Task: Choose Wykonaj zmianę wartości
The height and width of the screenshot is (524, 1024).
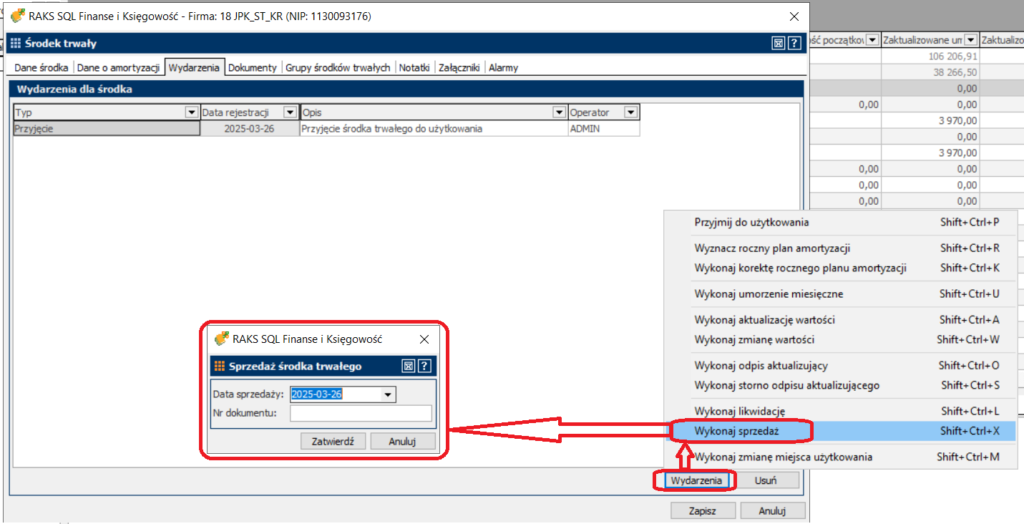Action: pyautogui.click(x=841, y=340)
